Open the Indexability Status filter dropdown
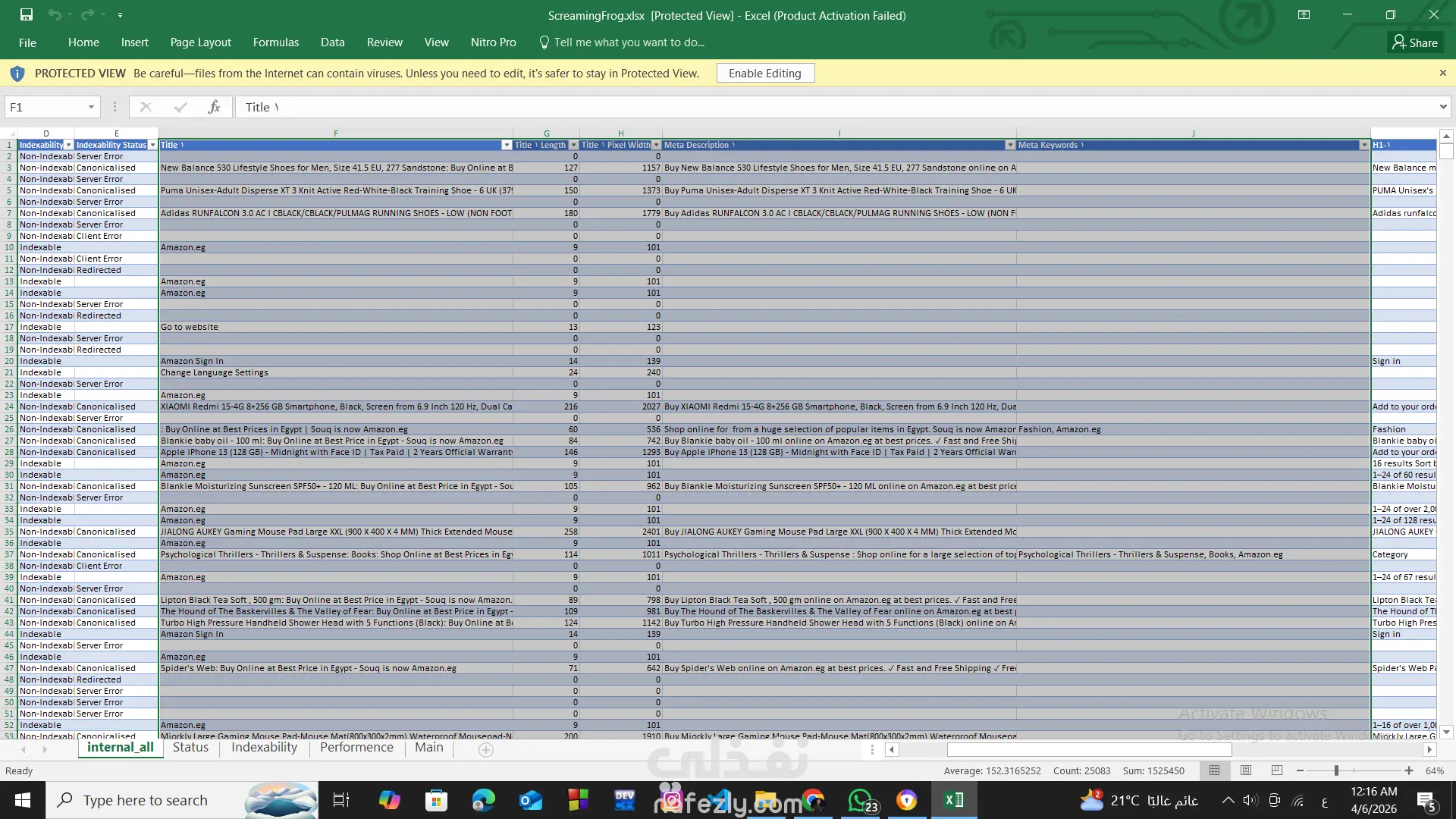The height and width of the screenshot is (819, 1456). [x=153, y=145]
